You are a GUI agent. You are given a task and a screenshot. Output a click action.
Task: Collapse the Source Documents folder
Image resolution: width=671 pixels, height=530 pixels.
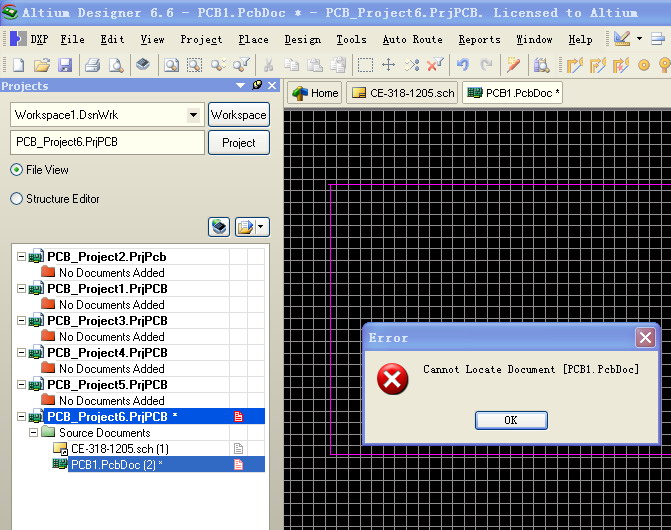[x=33, y=432]
